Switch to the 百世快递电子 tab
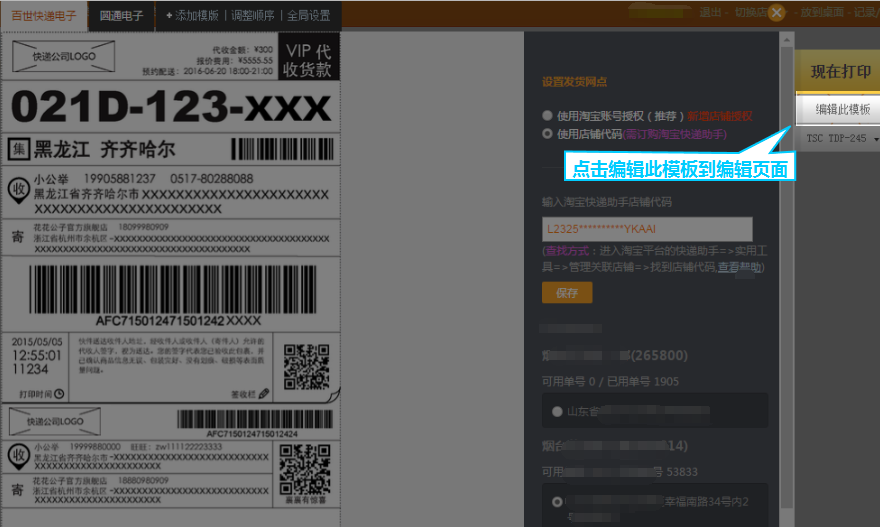 [x=43, y=16]
